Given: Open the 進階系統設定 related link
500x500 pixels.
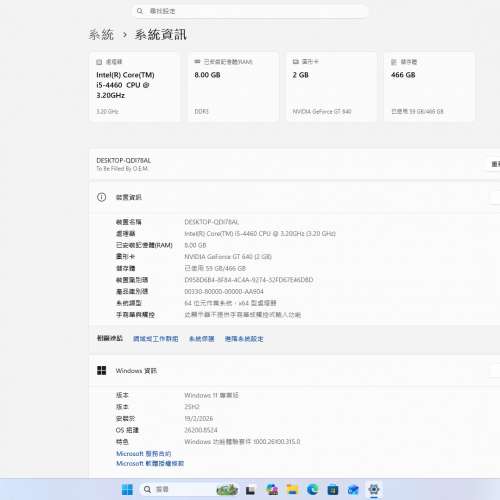Looking at the screenshot, I should pyautogui.click(x=244, y=339).
